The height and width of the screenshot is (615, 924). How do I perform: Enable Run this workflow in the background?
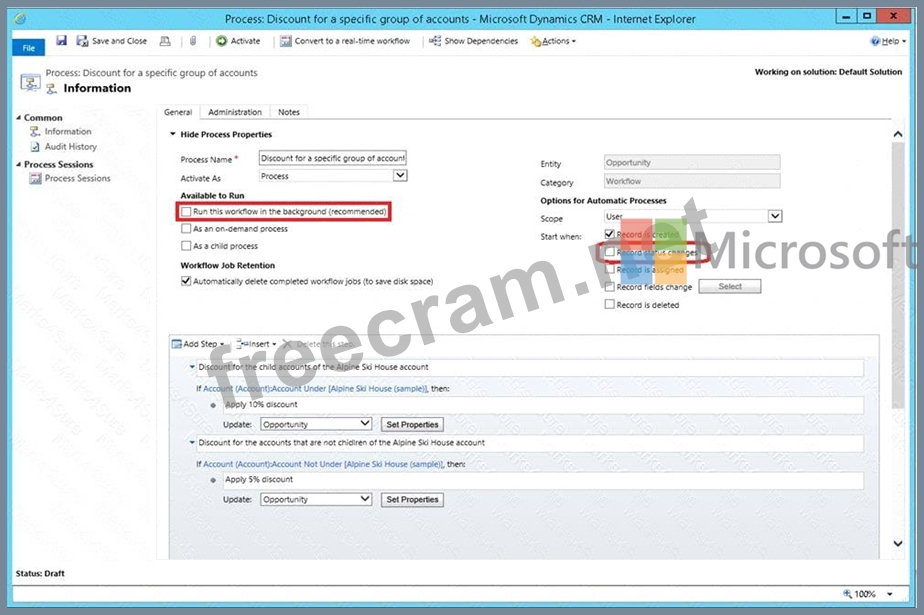pos(186,211)
